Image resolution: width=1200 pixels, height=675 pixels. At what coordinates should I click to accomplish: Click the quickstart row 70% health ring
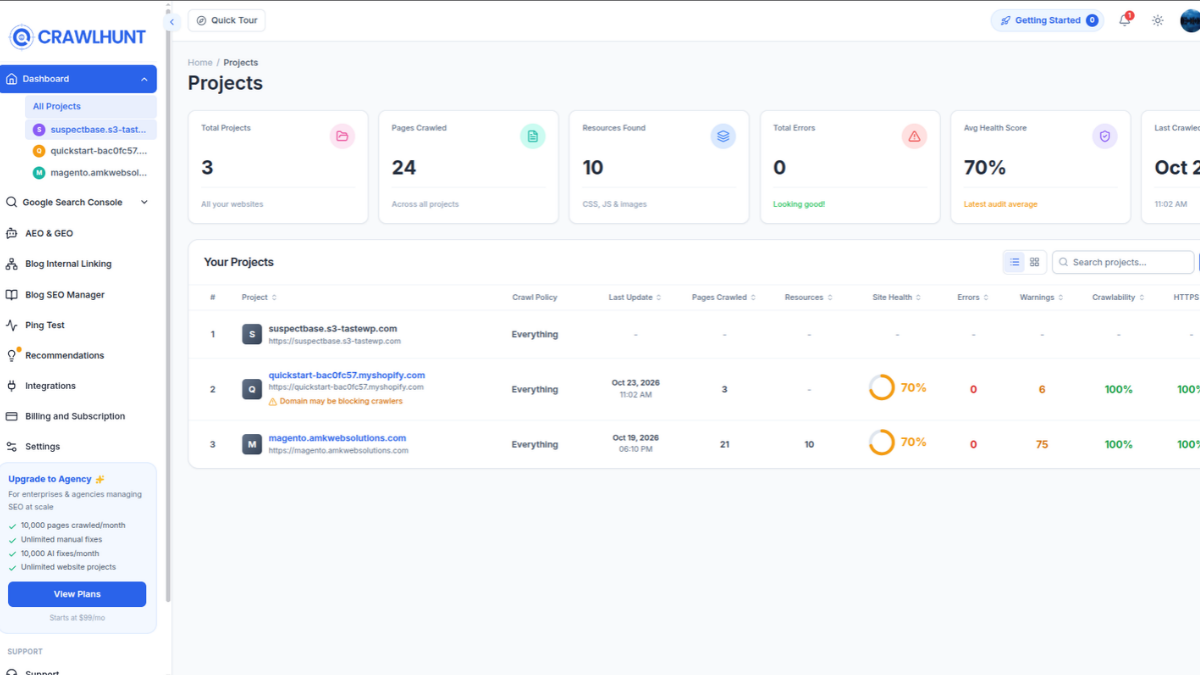pyautogui.click(x=881, y=388)
